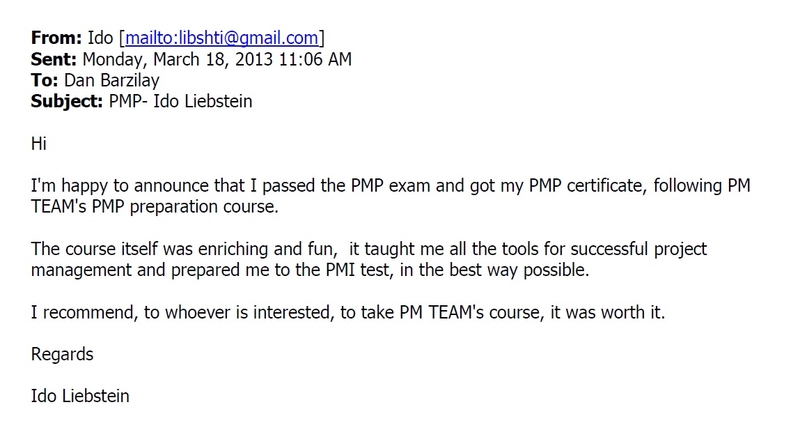Click the bold From label

click(x=56, y=38)
